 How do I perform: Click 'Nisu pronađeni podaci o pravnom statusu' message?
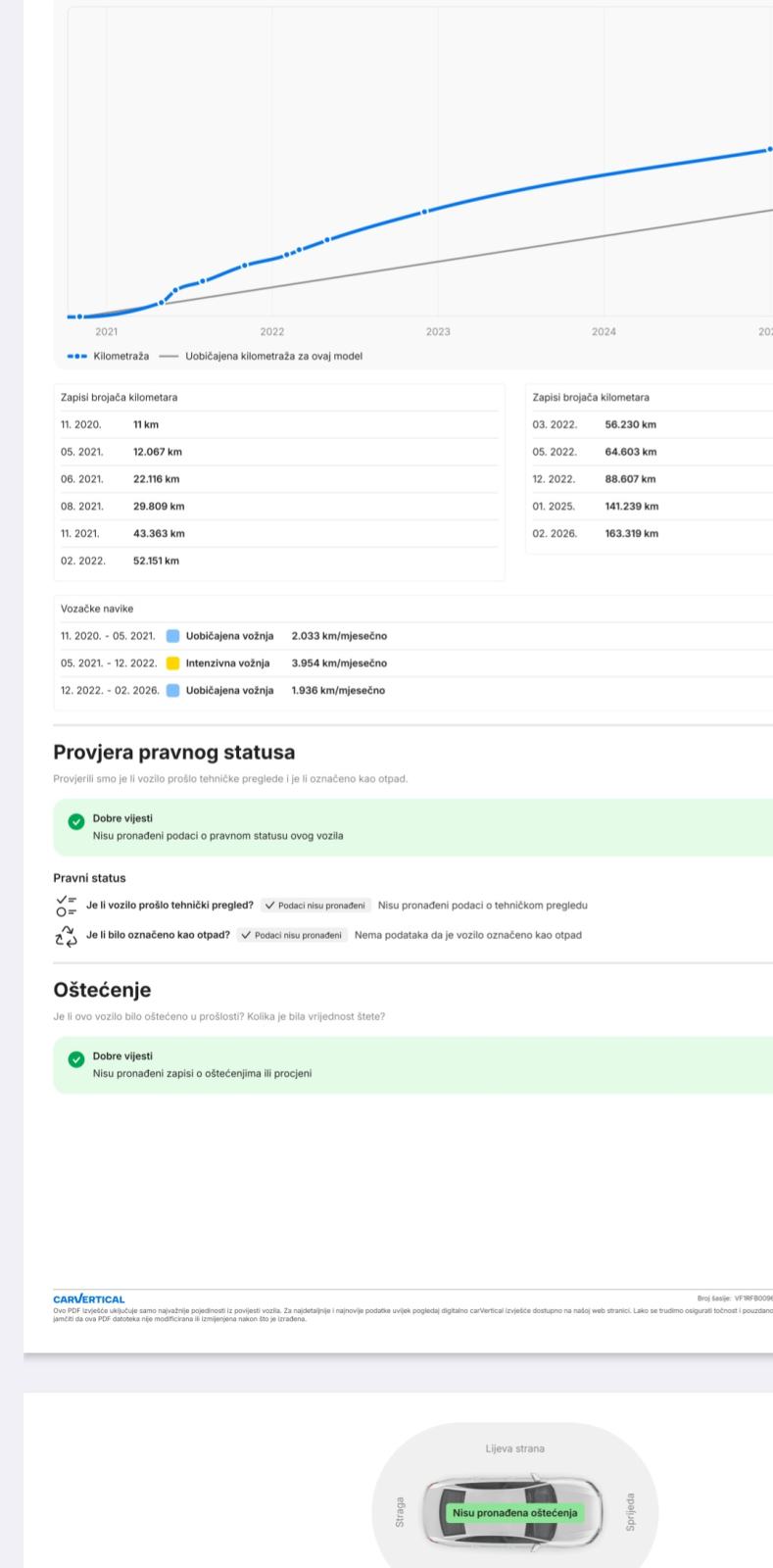217,836
